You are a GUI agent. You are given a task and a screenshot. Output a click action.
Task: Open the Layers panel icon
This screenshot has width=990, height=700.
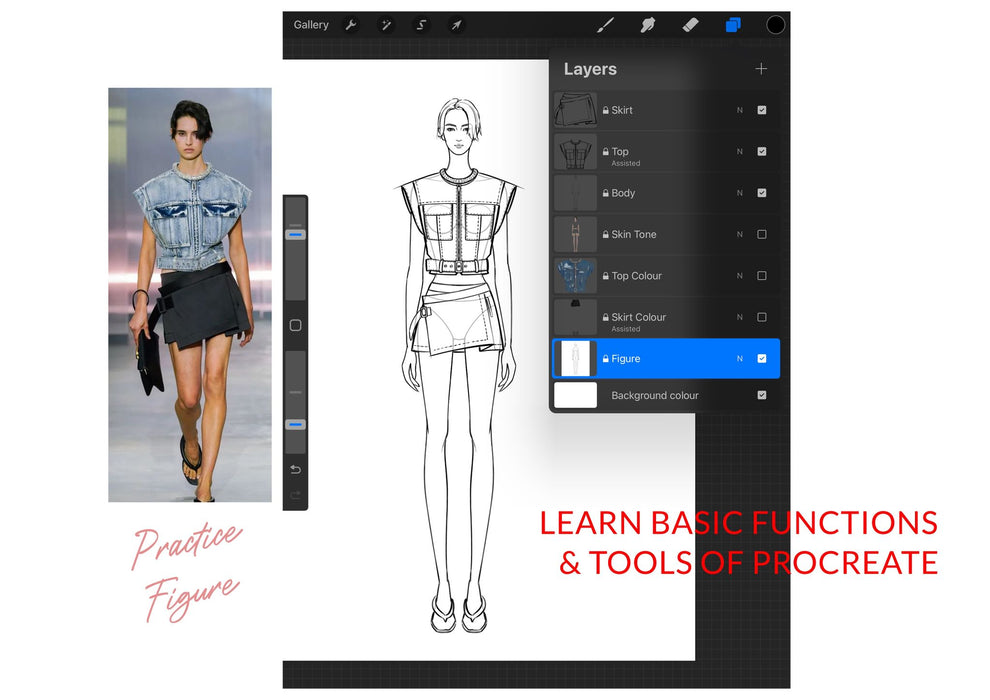(x=733, y=25)
